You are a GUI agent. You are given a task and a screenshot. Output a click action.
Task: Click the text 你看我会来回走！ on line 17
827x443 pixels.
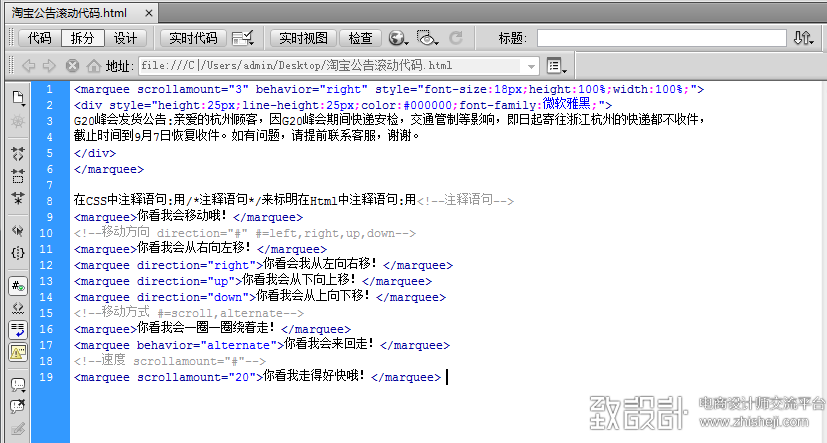(x=330, y=344)
